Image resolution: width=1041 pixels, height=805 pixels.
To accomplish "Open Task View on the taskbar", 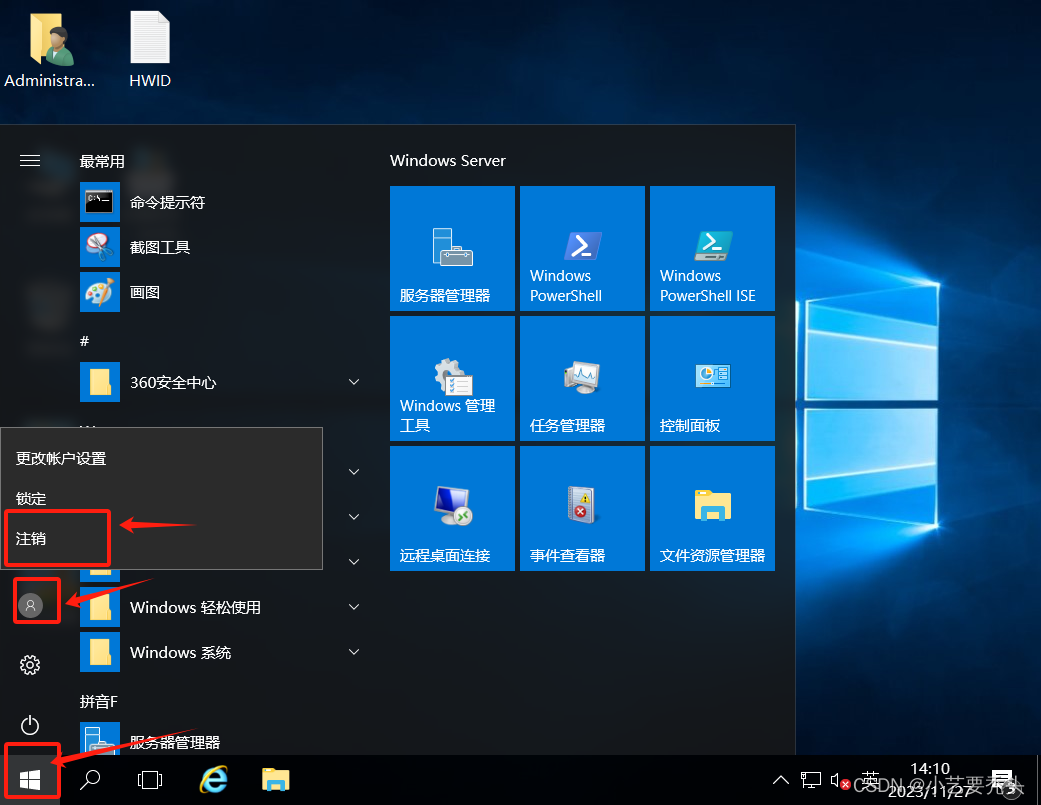I will (150, 780).
